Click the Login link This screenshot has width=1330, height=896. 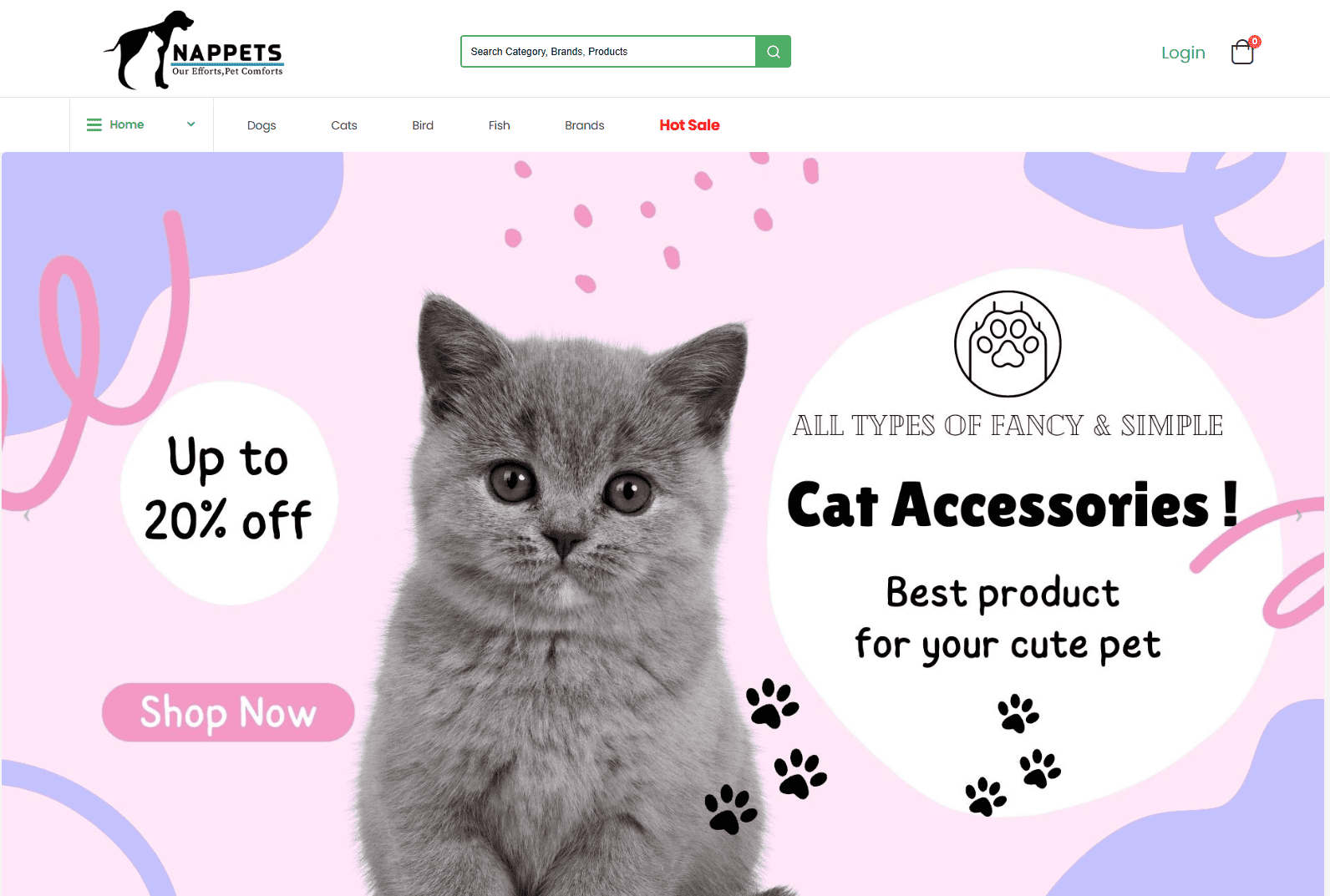(x=1183, y=53)
